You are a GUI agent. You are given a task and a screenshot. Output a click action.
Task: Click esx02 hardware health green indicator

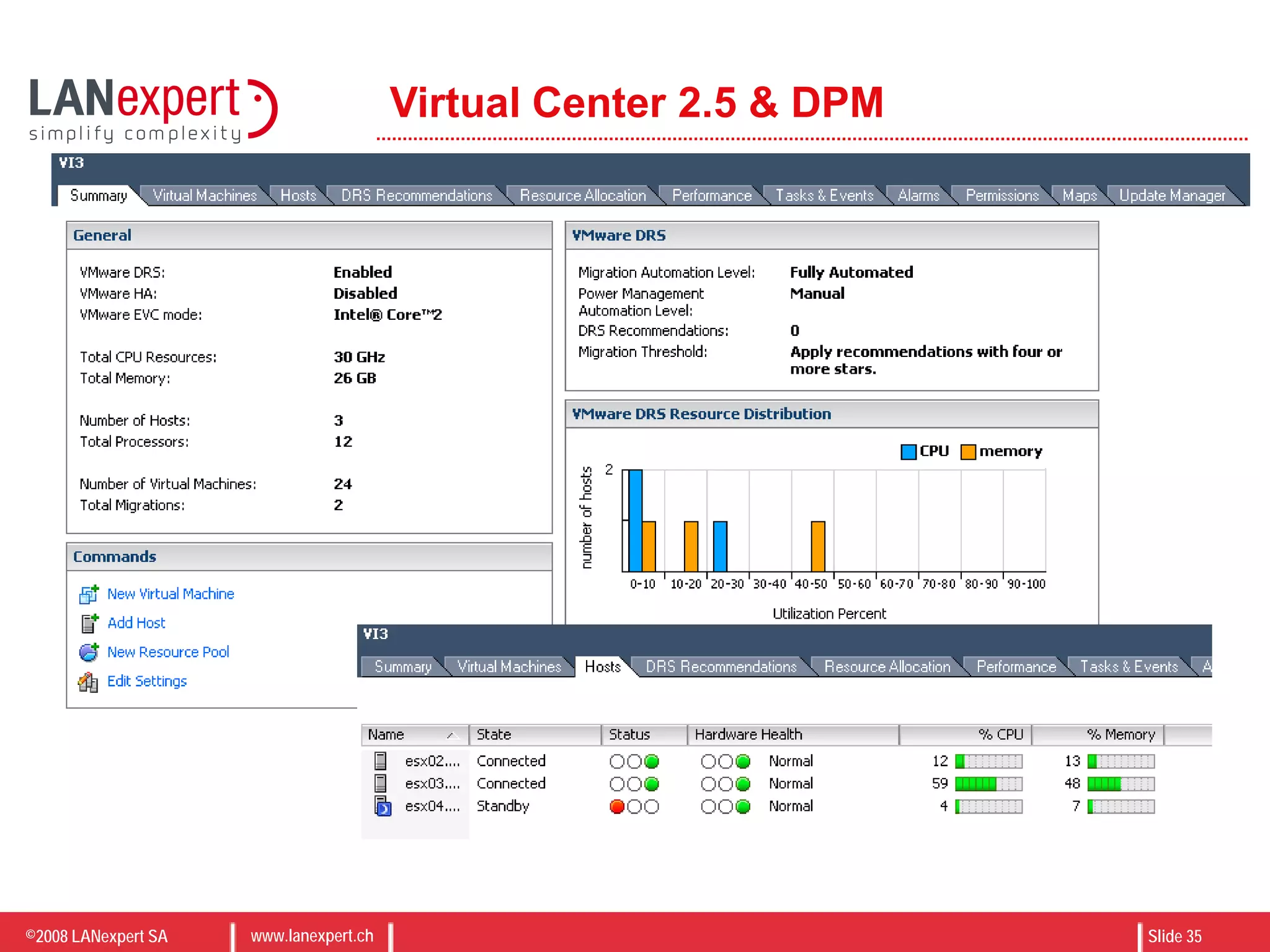point(743,761)
